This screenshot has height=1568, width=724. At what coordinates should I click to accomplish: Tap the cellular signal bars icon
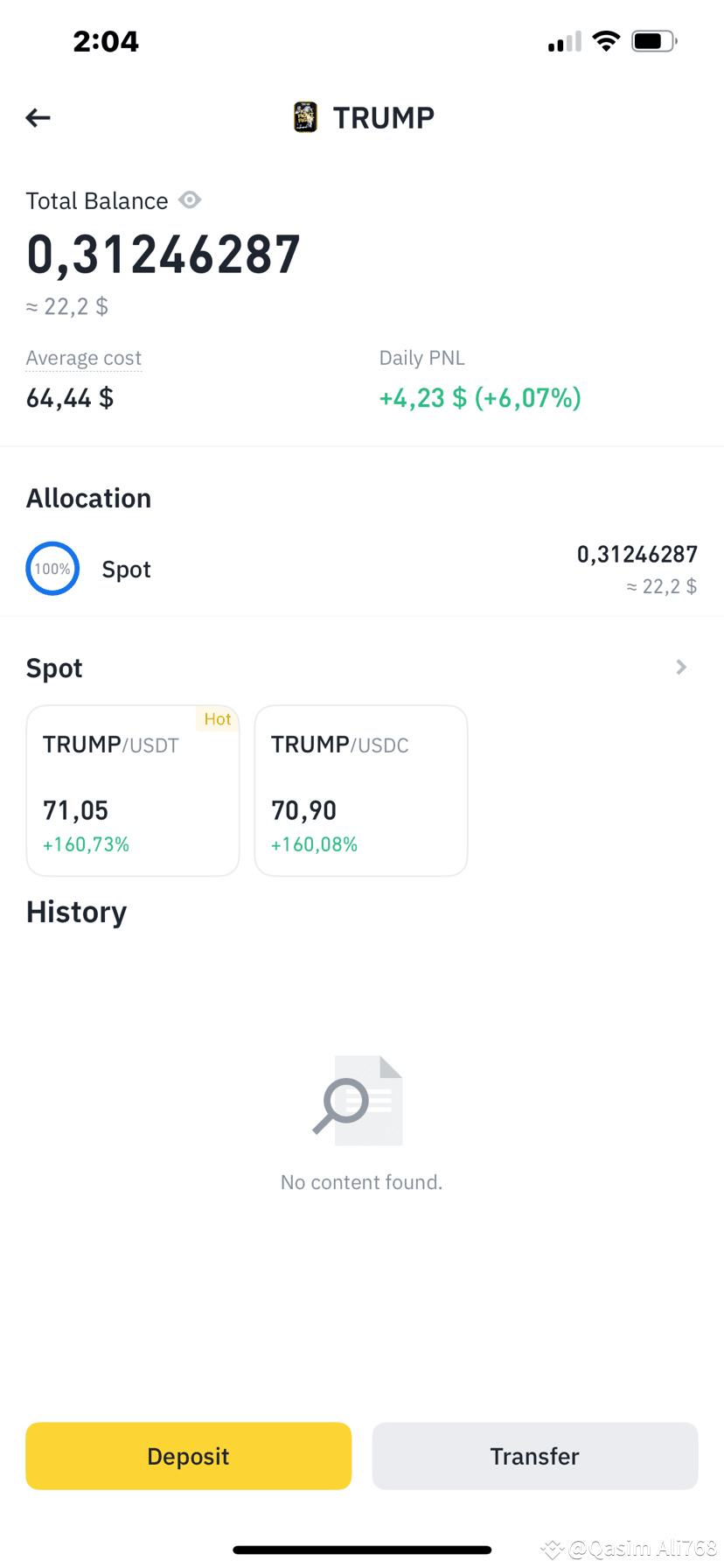pos(565,42)
